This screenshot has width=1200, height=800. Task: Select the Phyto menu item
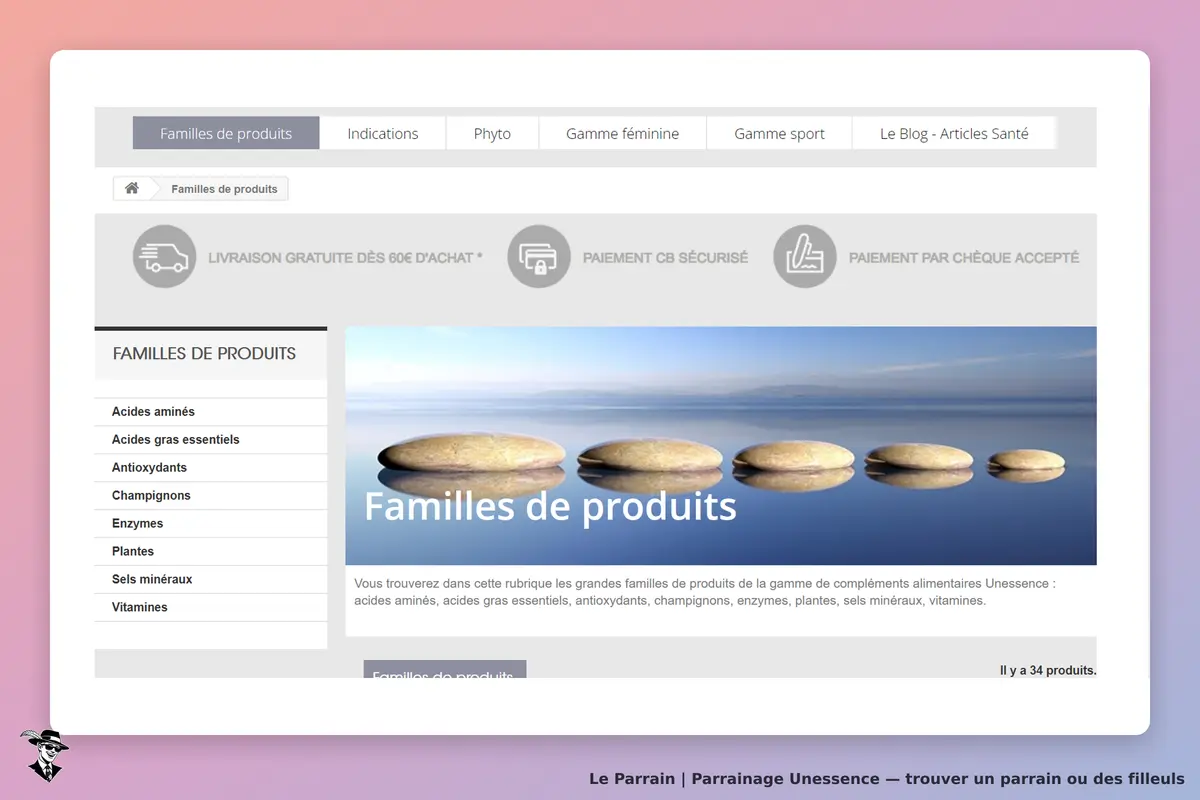click(x=492, y=133)
